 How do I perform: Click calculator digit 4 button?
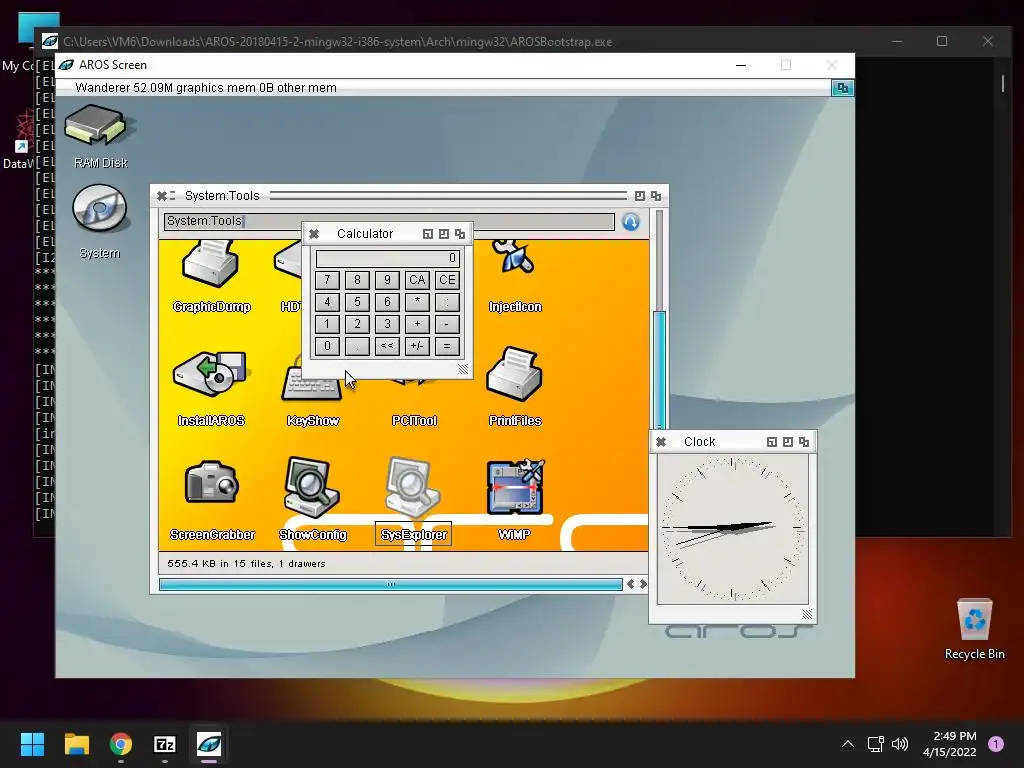327,302
